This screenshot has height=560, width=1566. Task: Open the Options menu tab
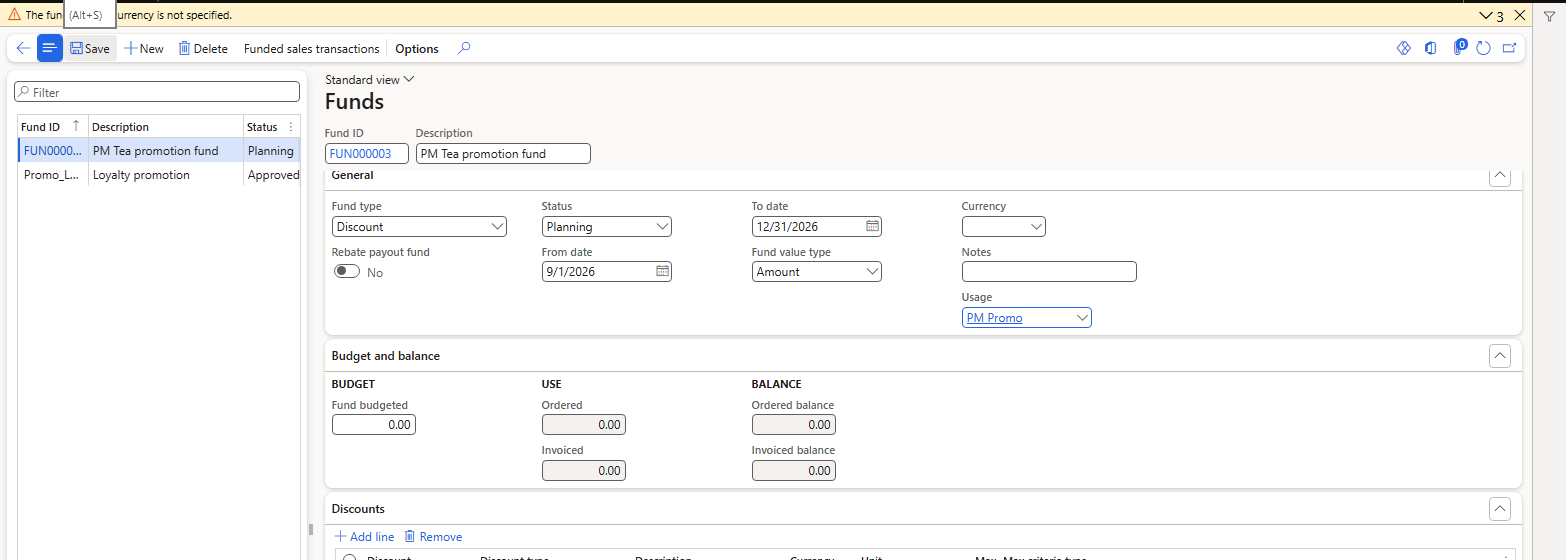click(x=417, y=48)
